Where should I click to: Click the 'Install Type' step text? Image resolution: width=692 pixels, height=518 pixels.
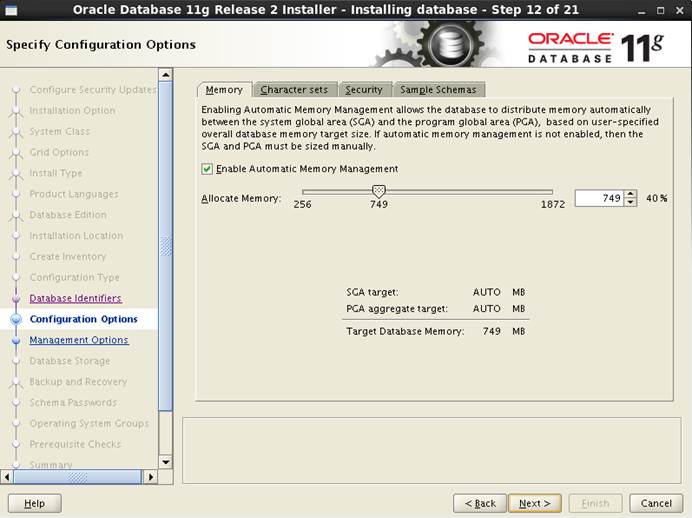[x=56, y=173]
